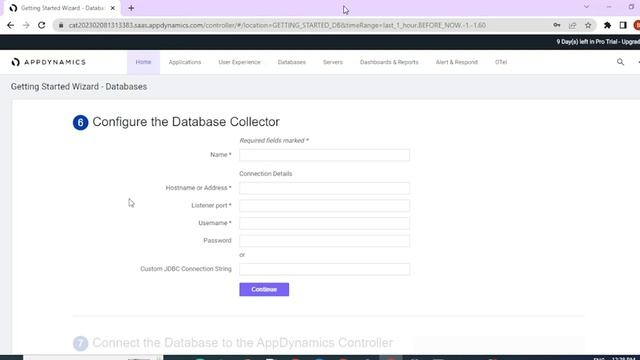640x360 pixels.
Task: Click the lock icon in address bar
Action: tap(61, 25)
